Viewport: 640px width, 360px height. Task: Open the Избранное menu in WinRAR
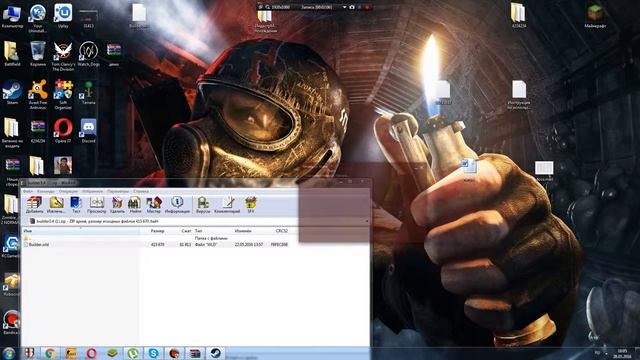click(92, 191)
